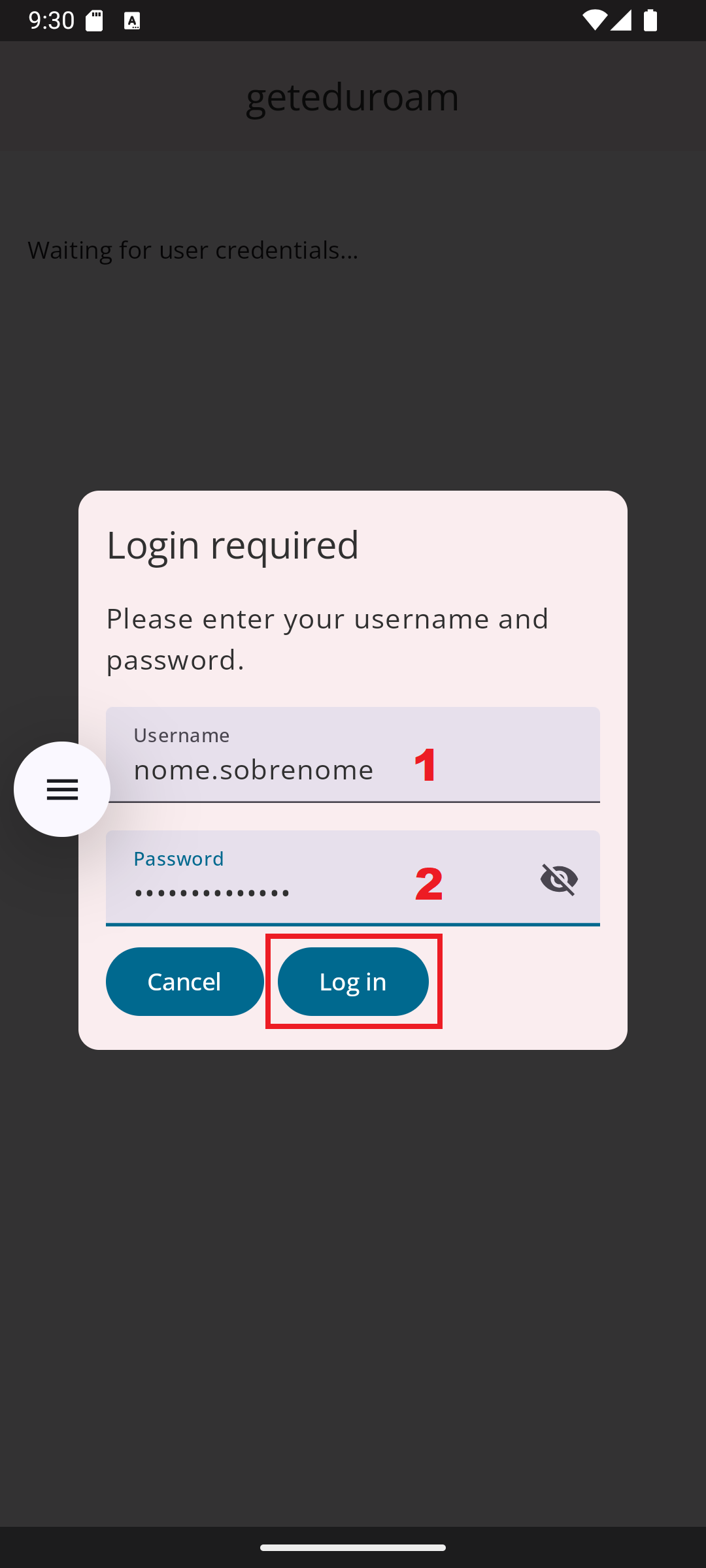Viewport: 706px width, 1568px height.
Task: Tap the Wi-Fi status bar icon
Action: (594, 21)
